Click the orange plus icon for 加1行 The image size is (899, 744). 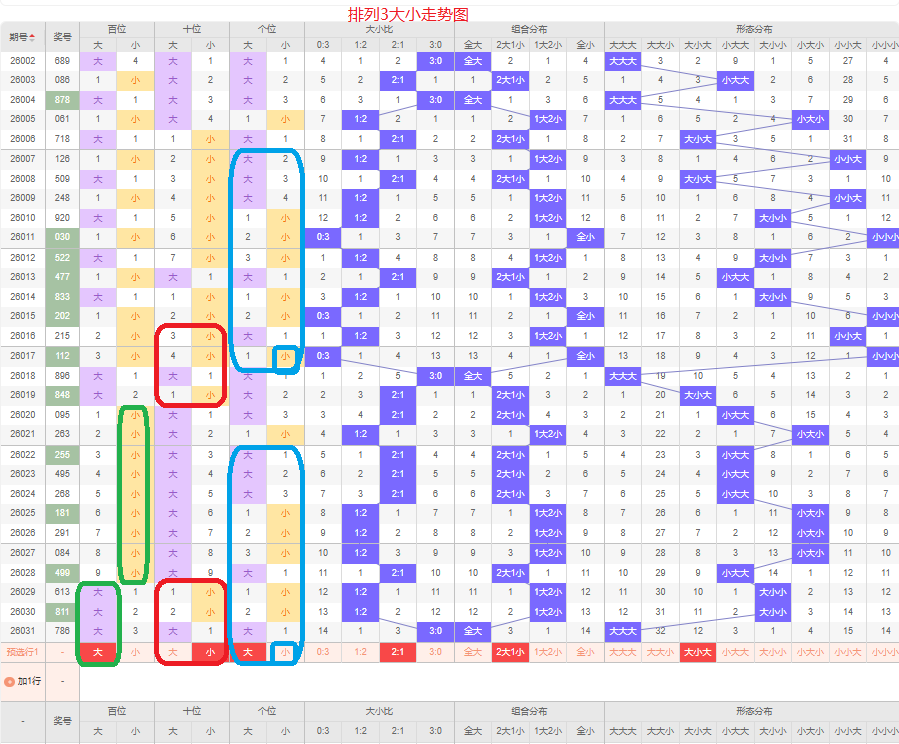(9, 682)
